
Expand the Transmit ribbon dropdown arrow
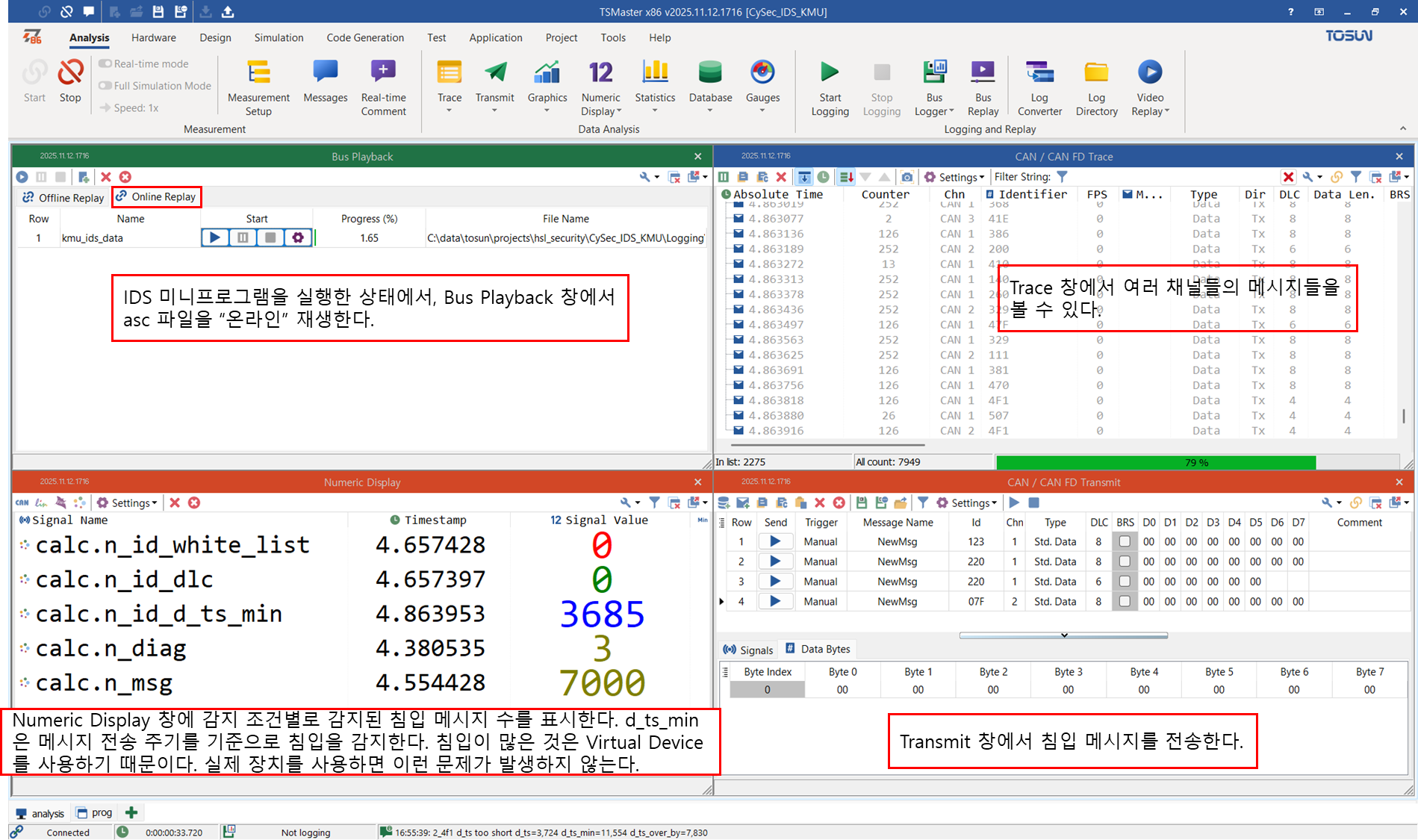(x=494, y=111)
